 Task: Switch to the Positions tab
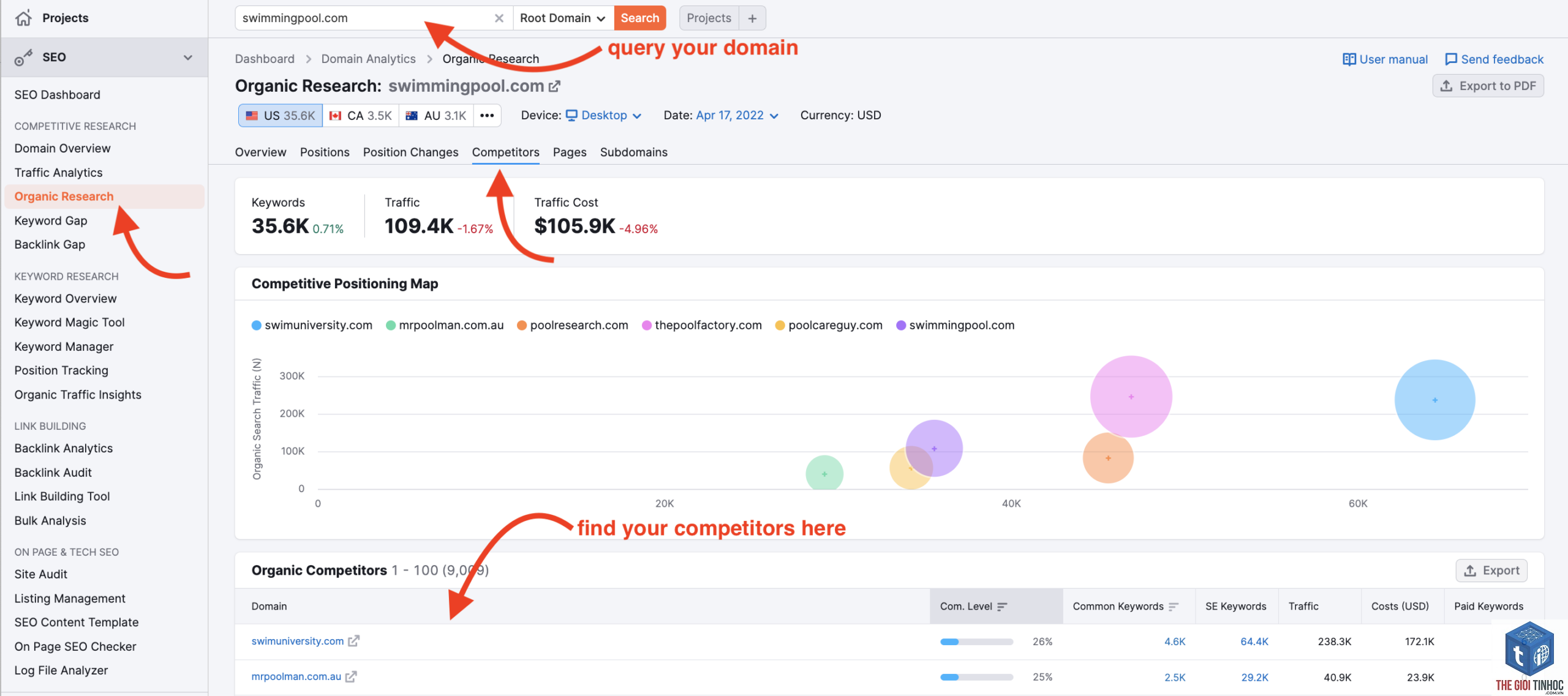coord(325,152)
